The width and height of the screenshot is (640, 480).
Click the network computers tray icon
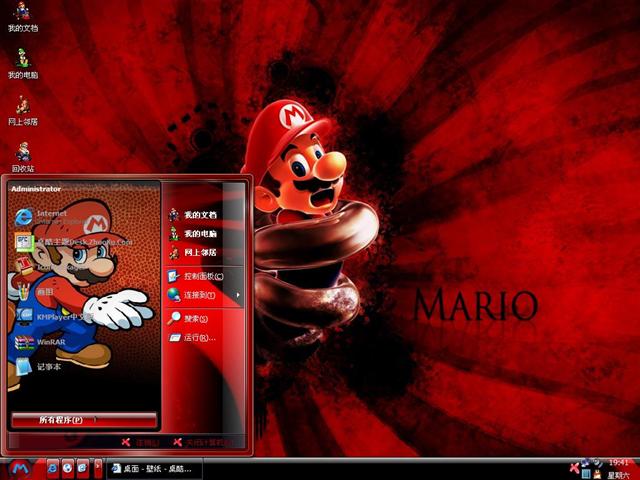585,463
